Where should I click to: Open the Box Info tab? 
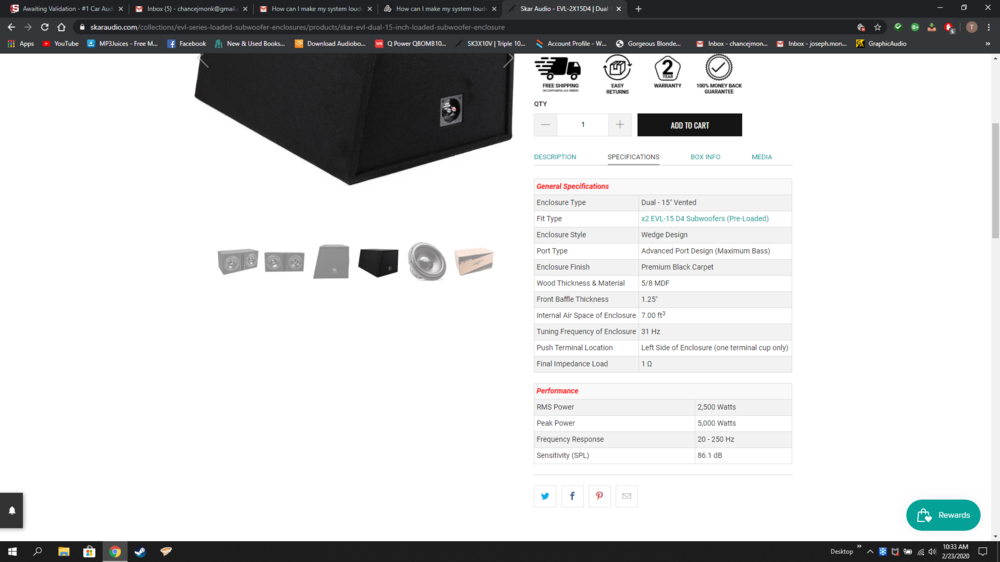[705, 157]
